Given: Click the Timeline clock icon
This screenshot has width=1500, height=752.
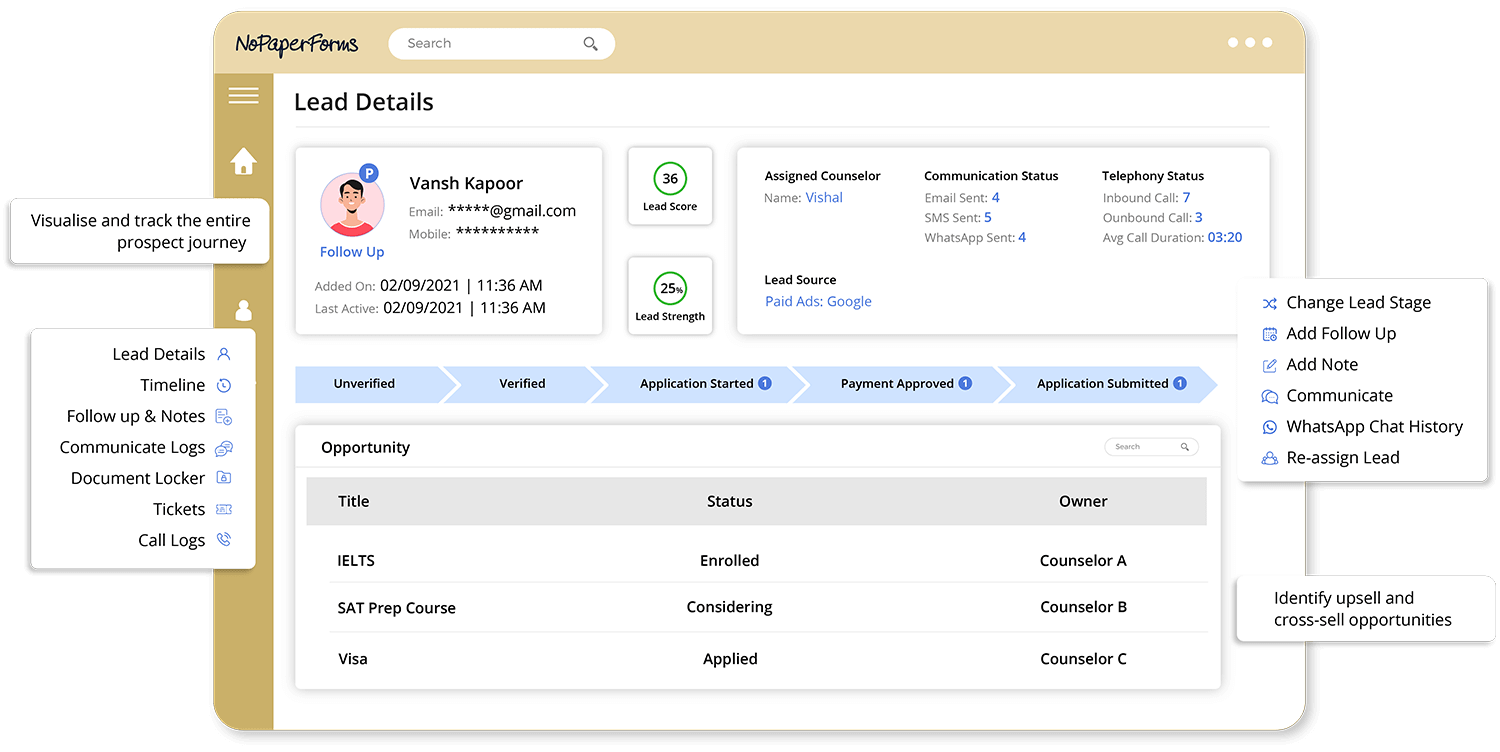Looking at the screenshot, I should click(x=224, y=385).
